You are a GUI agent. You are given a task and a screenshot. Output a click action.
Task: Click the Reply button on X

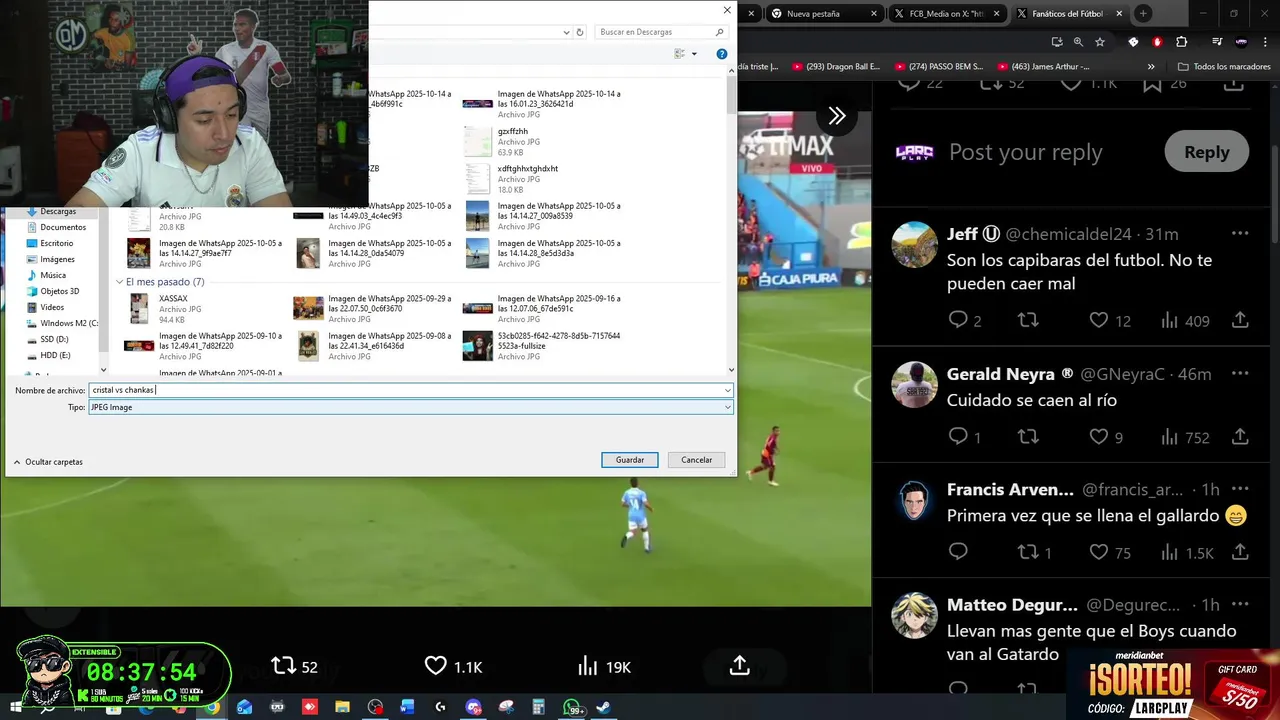pos(1206,152)
